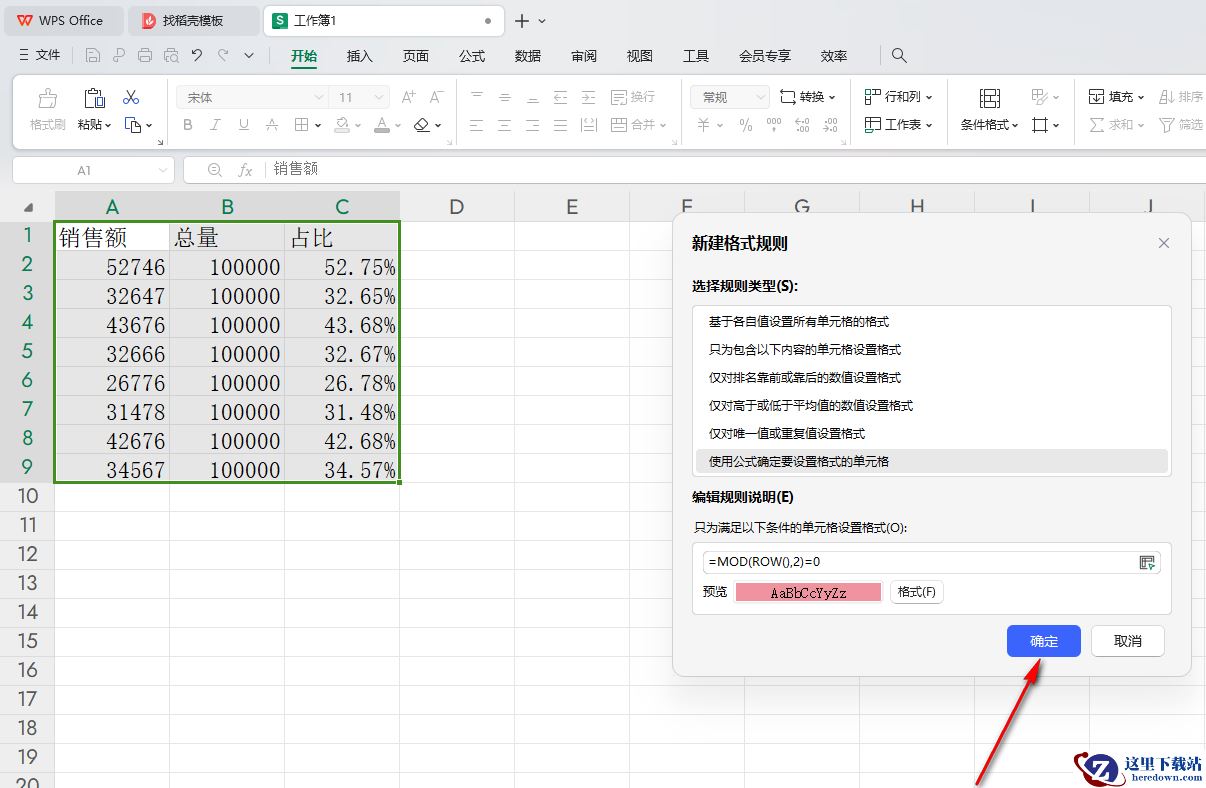1206x788 pixels.
Task: Click the fill color bucket icon
Action: click(x=342, y=125)
